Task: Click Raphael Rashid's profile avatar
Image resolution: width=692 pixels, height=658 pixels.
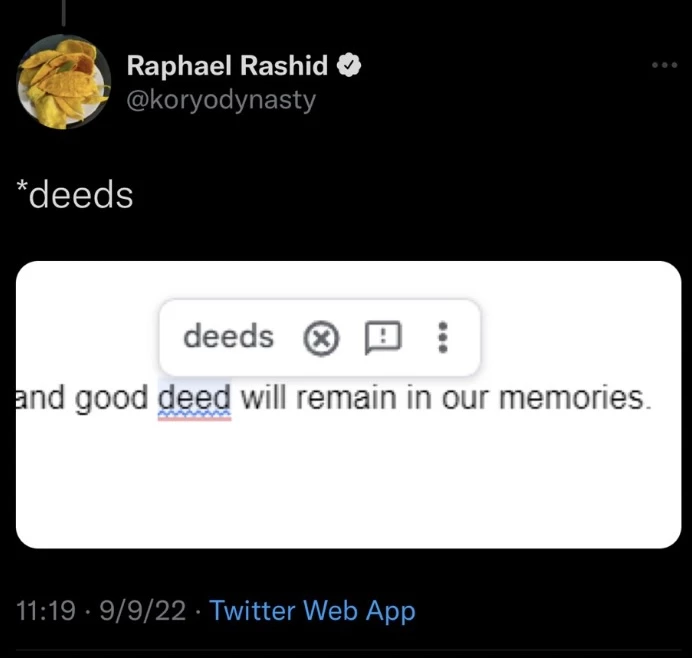Action: click(62, 82)
